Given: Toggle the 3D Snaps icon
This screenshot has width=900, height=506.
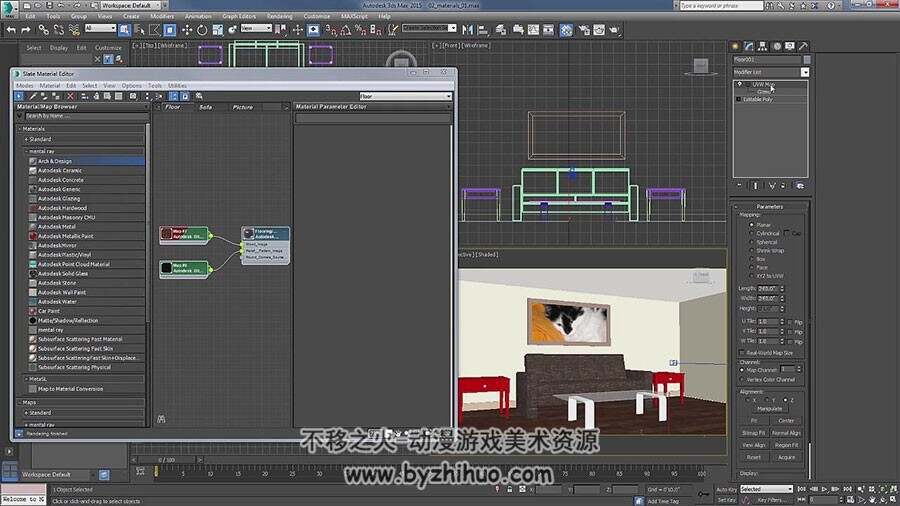Looking at the screenshot, I should click(x=331, y=30).
